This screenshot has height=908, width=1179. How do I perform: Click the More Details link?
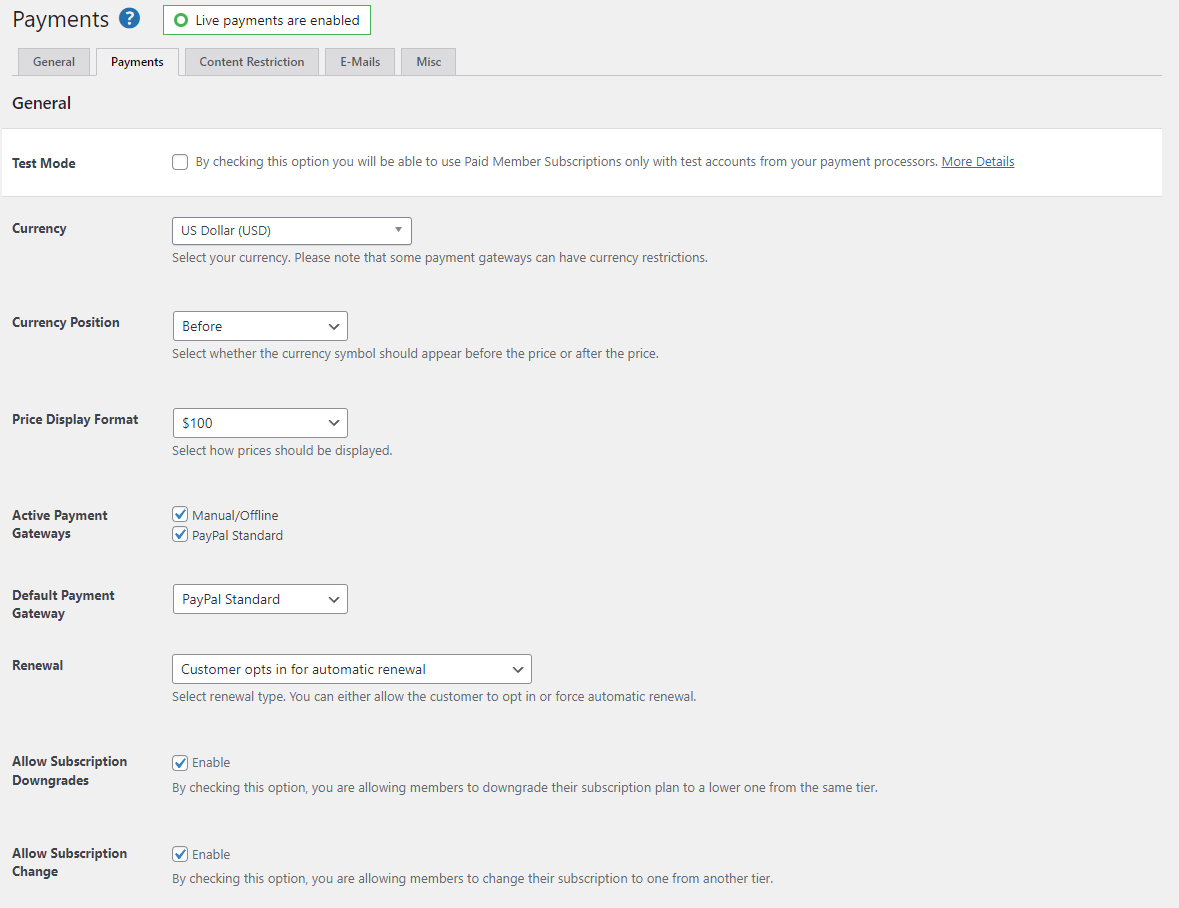[x=977, y=162]
